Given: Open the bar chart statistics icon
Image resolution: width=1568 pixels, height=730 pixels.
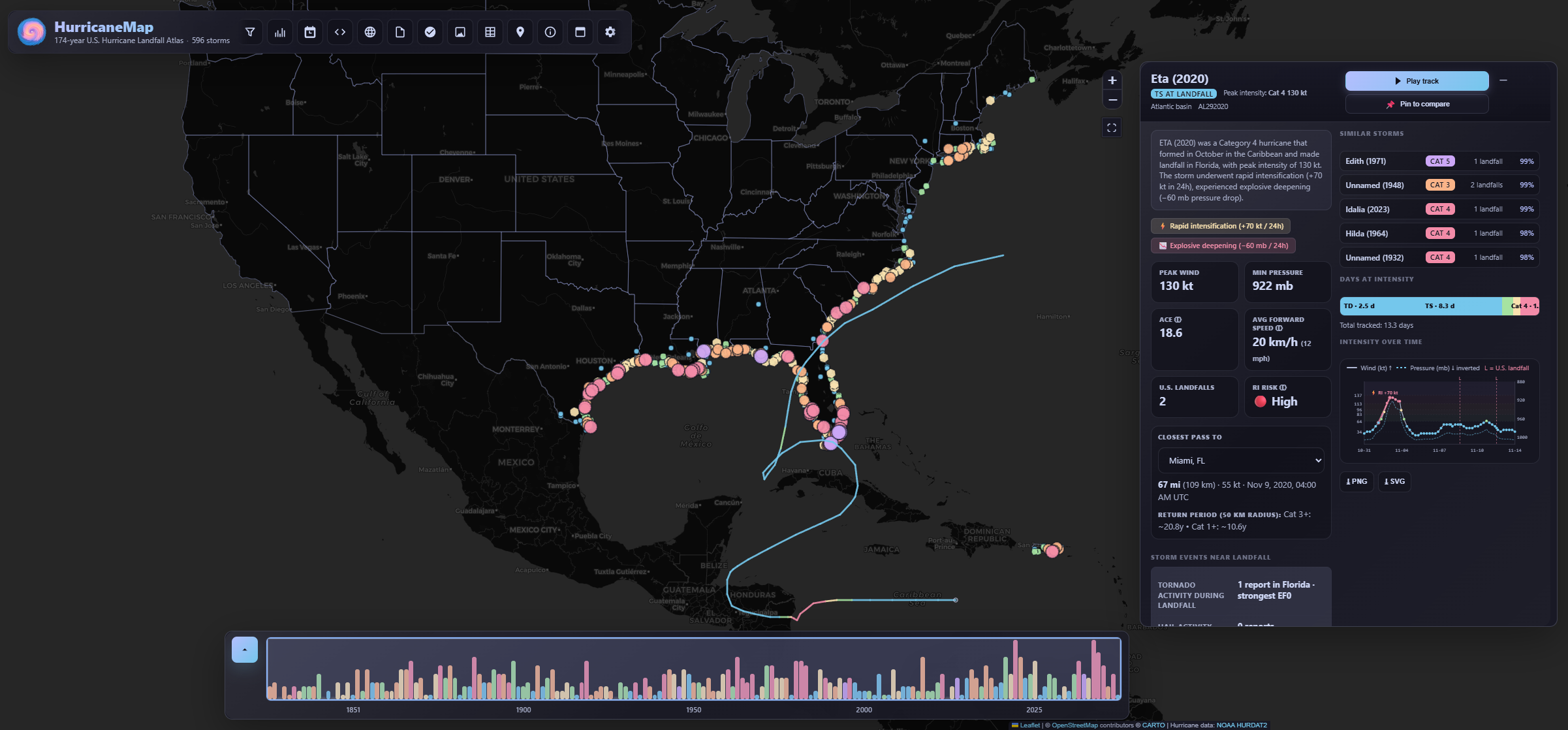Looking at the screenshot, I should pos(280,32).
